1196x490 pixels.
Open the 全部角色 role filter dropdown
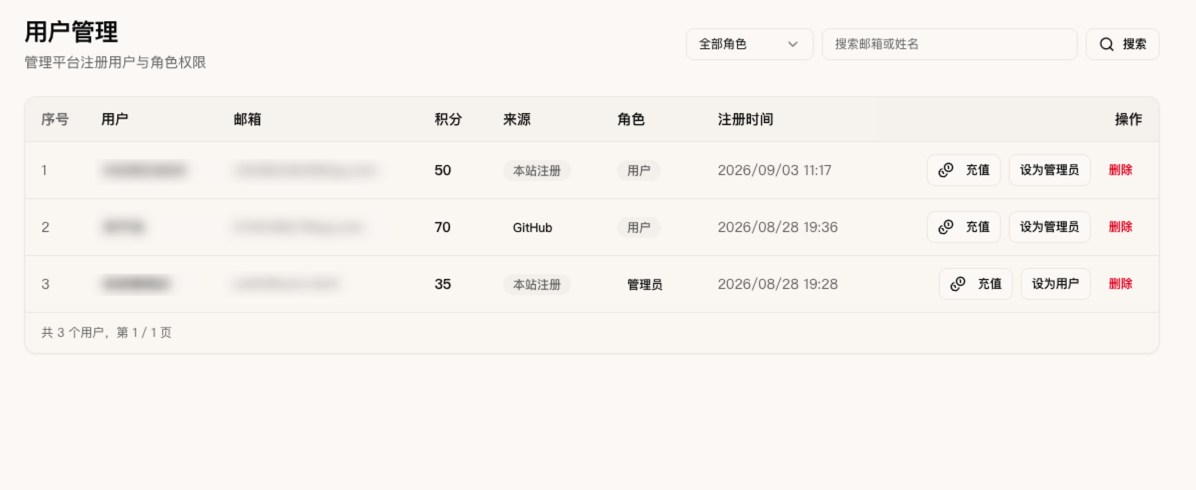click(749, 44)
